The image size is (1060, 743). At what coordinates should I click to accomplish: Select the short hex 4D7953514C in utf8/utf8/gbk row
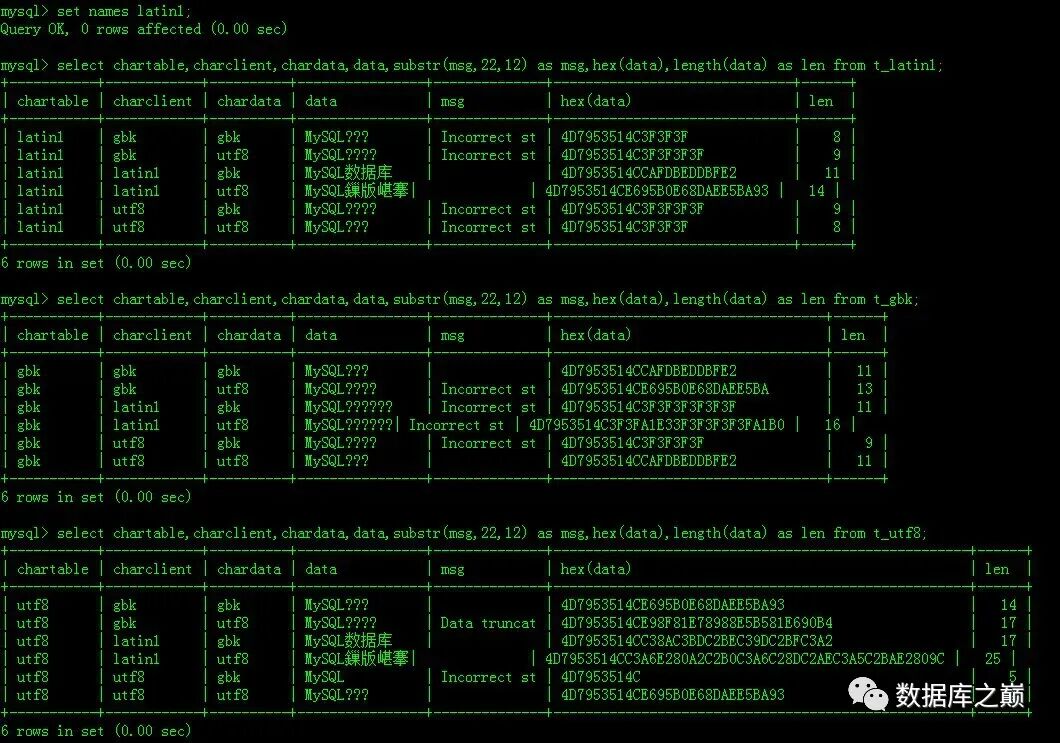pos(600,677)
